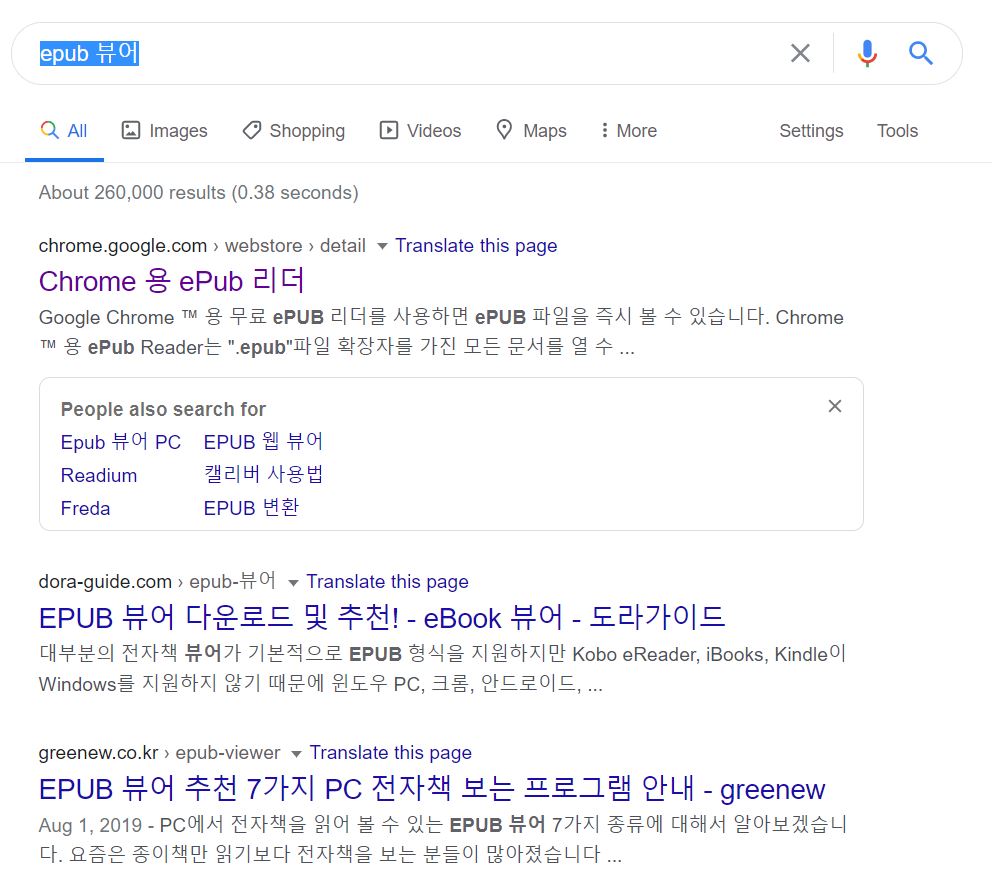Open search Tools options
The width and height of the screenshot is (992, 874).
click(897, 131)
